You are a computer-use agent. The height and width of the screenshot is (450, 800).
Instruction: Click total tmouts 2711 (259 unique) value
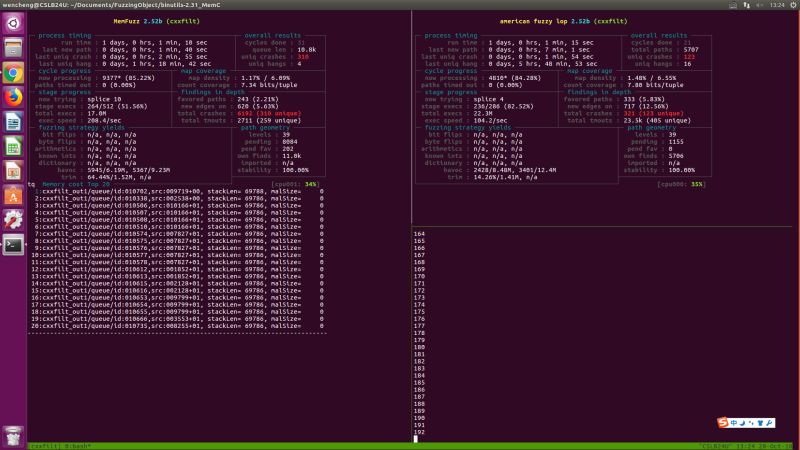269,120
